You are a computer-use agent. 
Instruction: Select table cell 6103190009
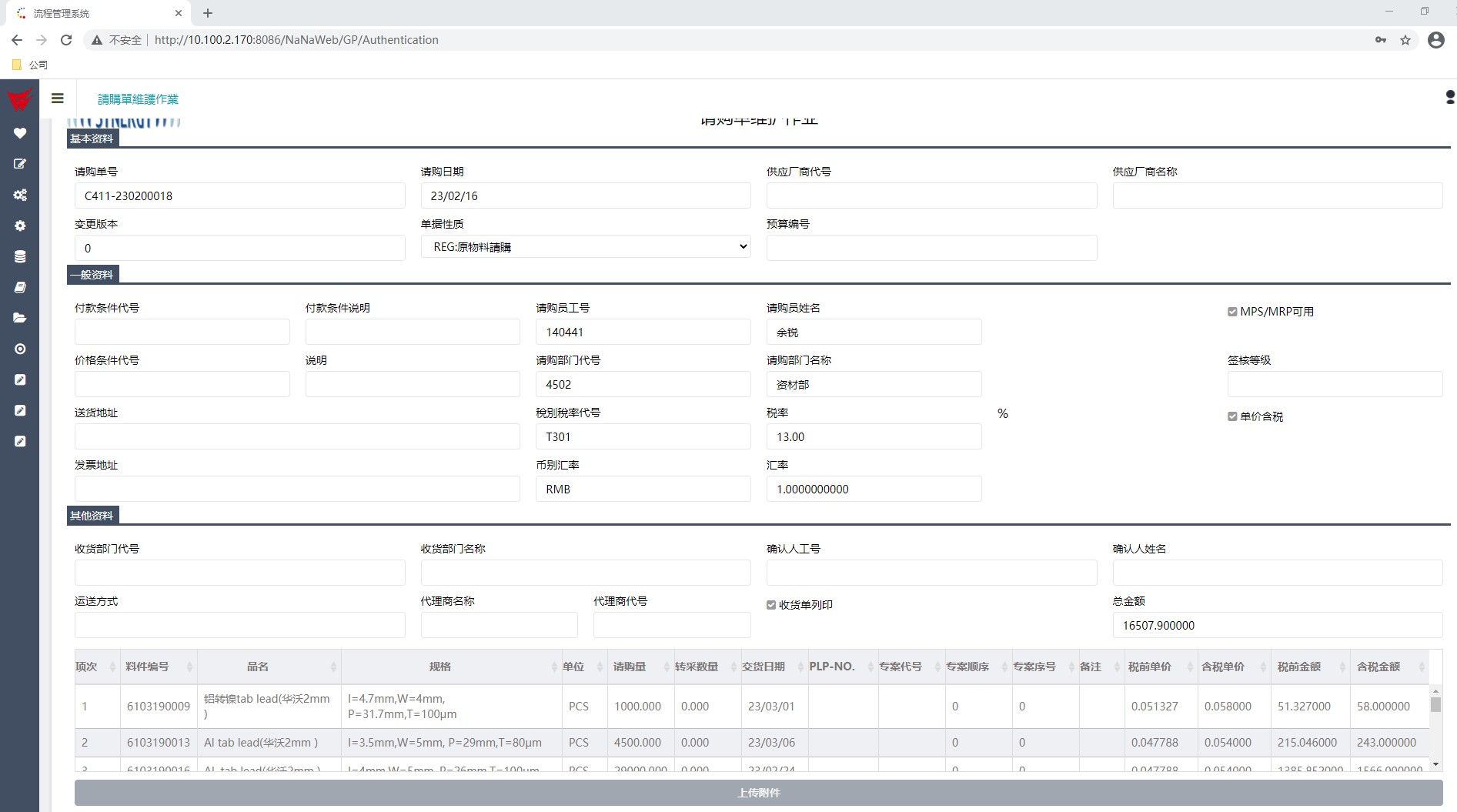coord(159,707)
